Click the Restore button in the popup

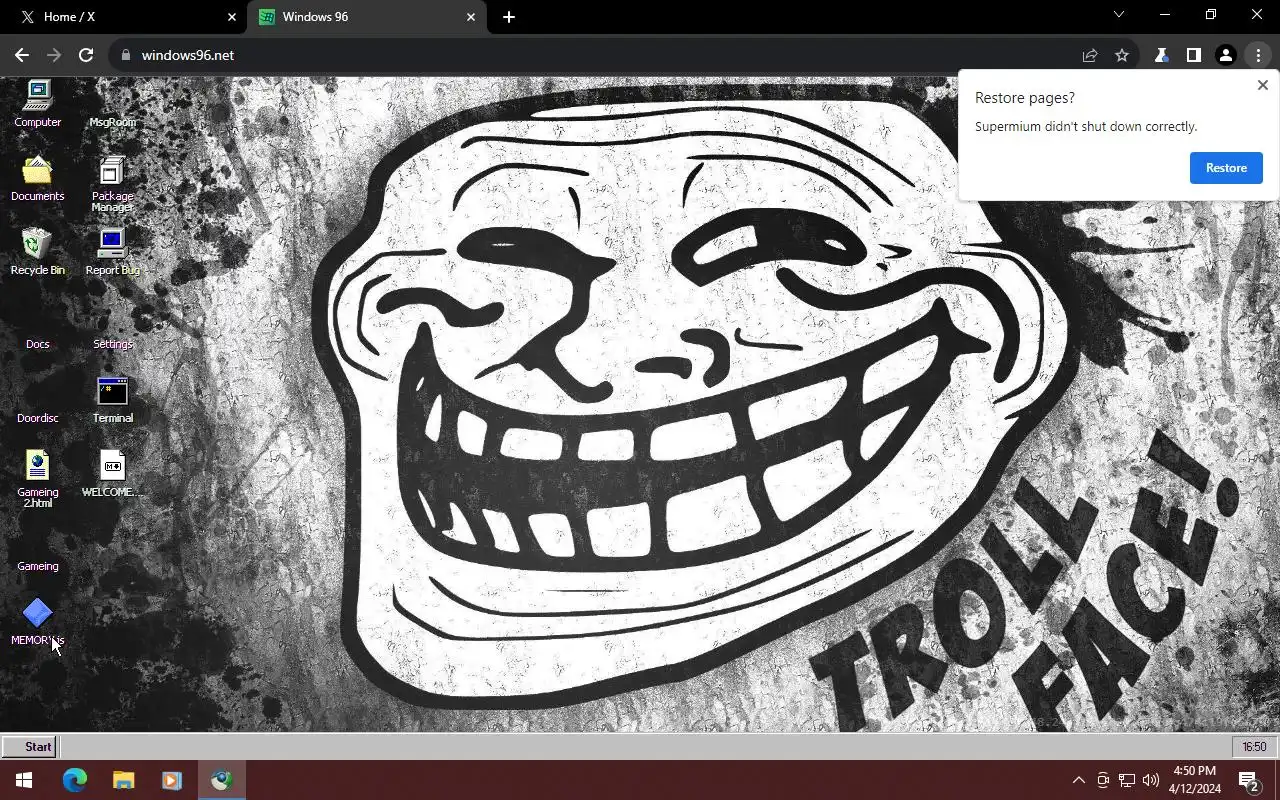click(1226, 168)
